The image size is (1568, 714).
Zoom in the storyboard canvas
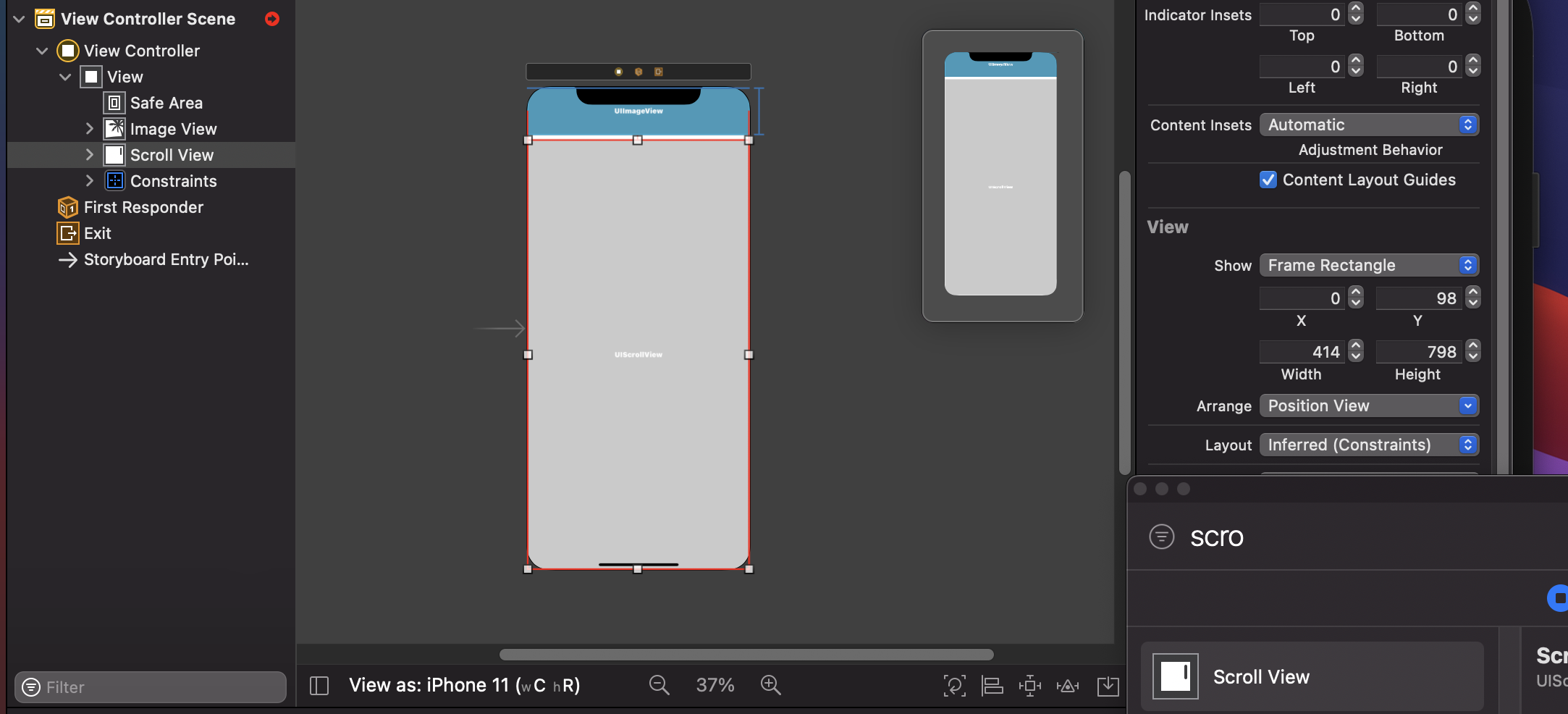(771, 685)
